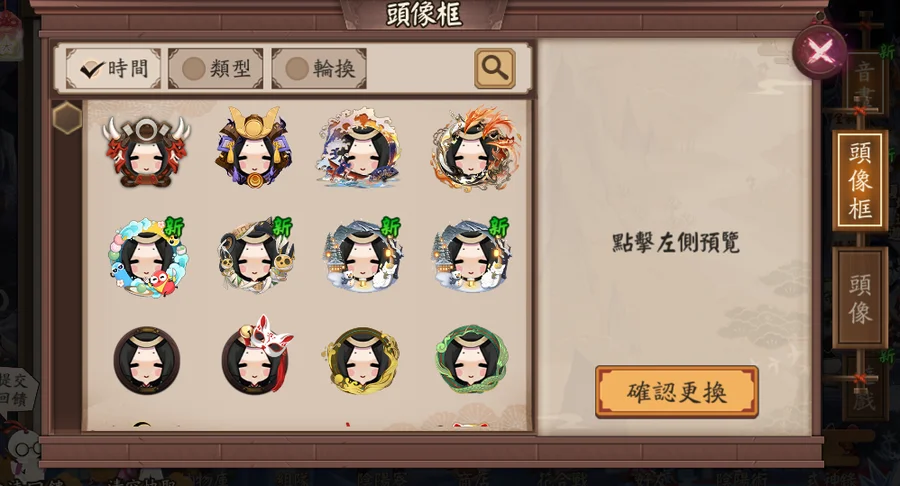The width and height of the screenshot is (900, 486).
Task: Choose the golden samurai helmet frame
Action: [x=254, y=147]
